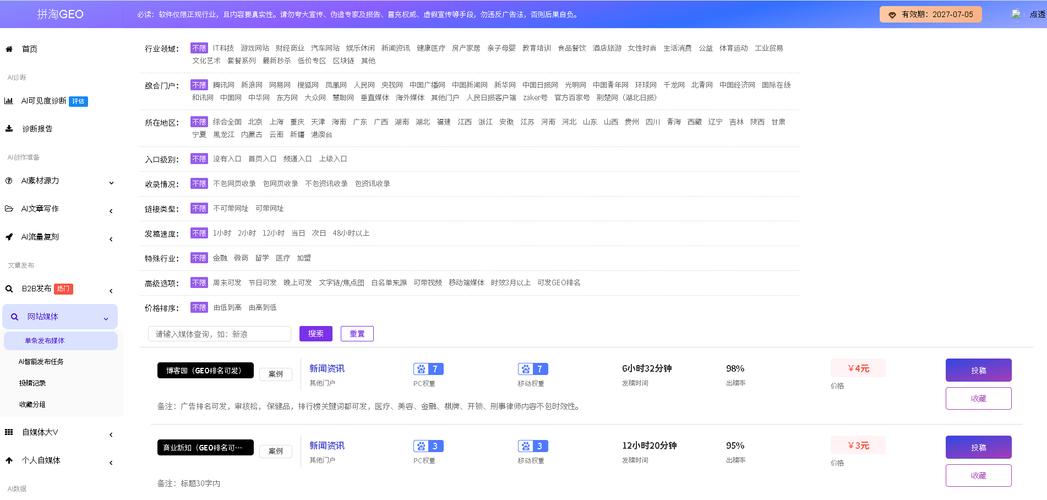Click the ¥3元 price tag
This screenshot has width=1047, height=500.
click(x=858, y=445)
